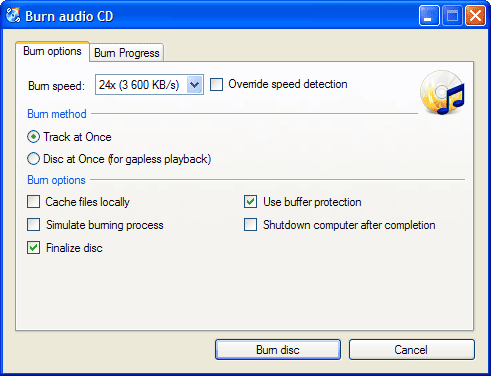Screen dimensions: 491x376
Task: Click the disabled maximize button
Action: click(452, 15)
